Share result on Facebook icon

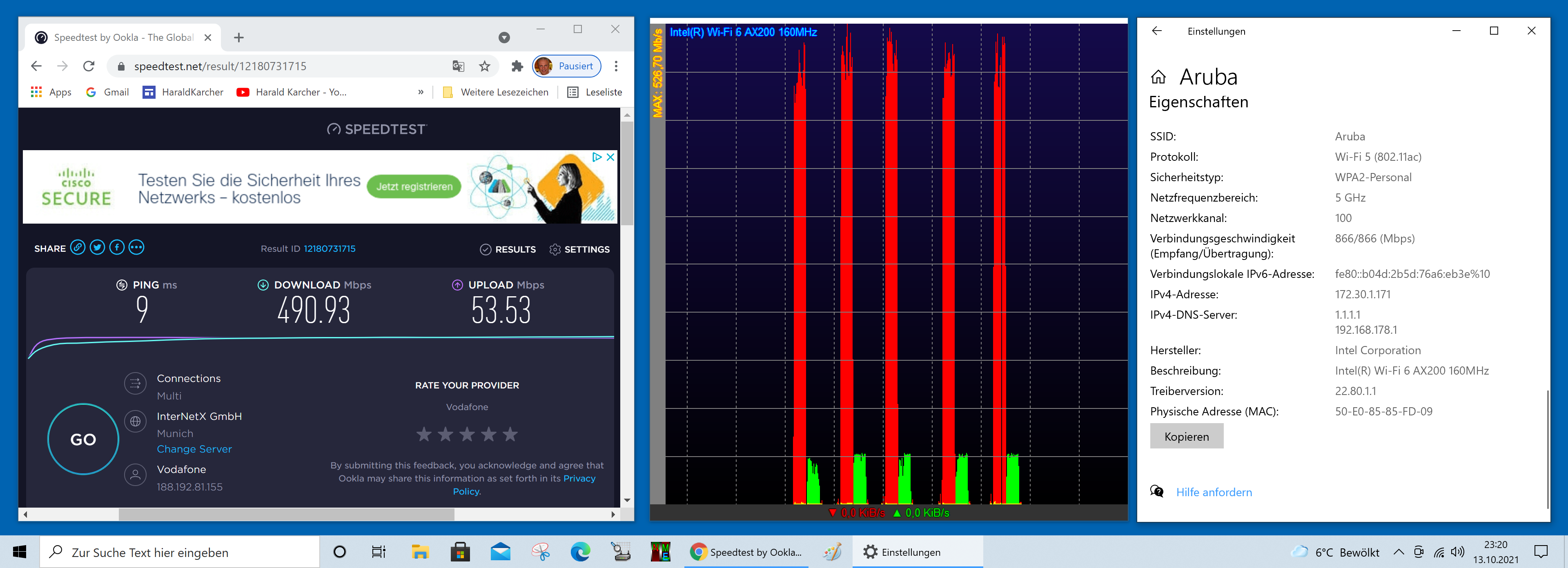coord(117,248)
